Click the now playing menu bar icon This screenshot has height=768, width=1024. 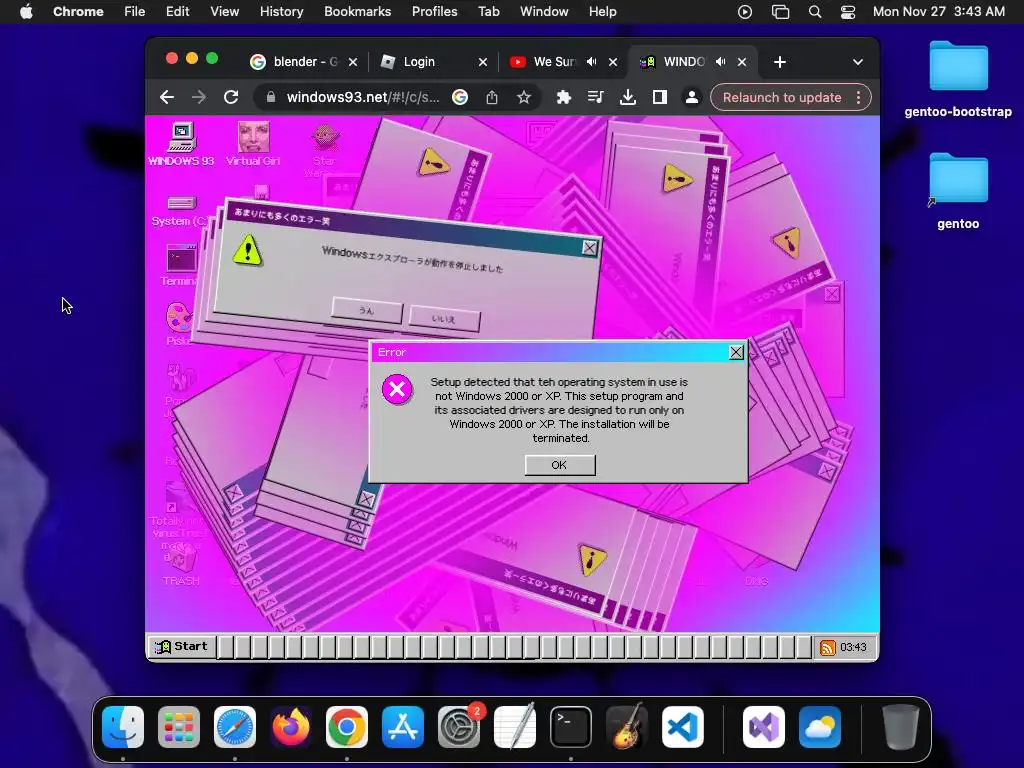745,12
